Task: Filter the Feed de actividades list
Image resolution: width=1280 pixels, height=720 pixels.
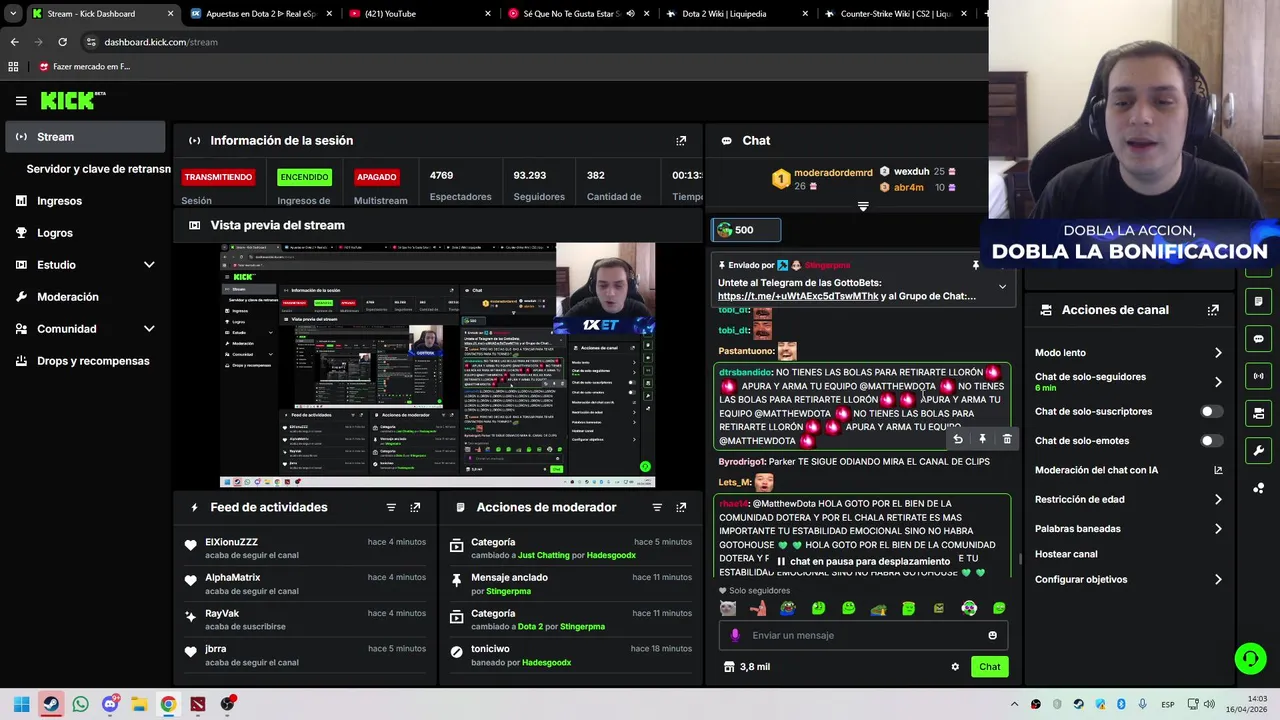Action: (x=391, y=508)
